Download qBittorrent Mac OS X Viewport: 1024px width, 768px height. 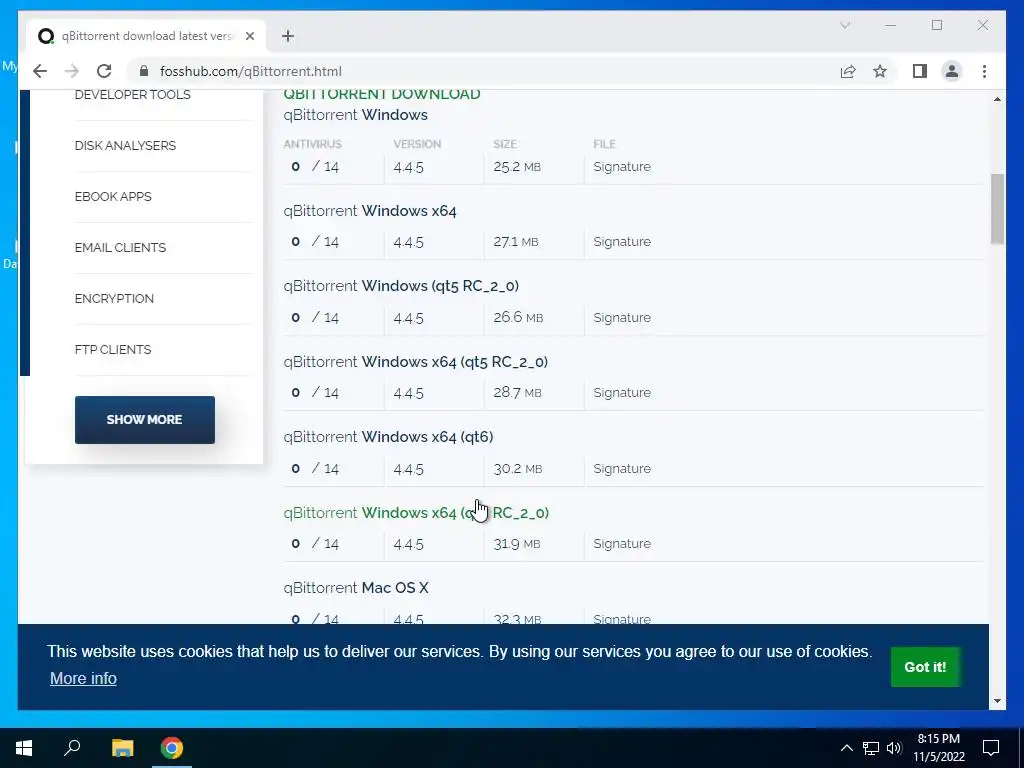(356, 588)
